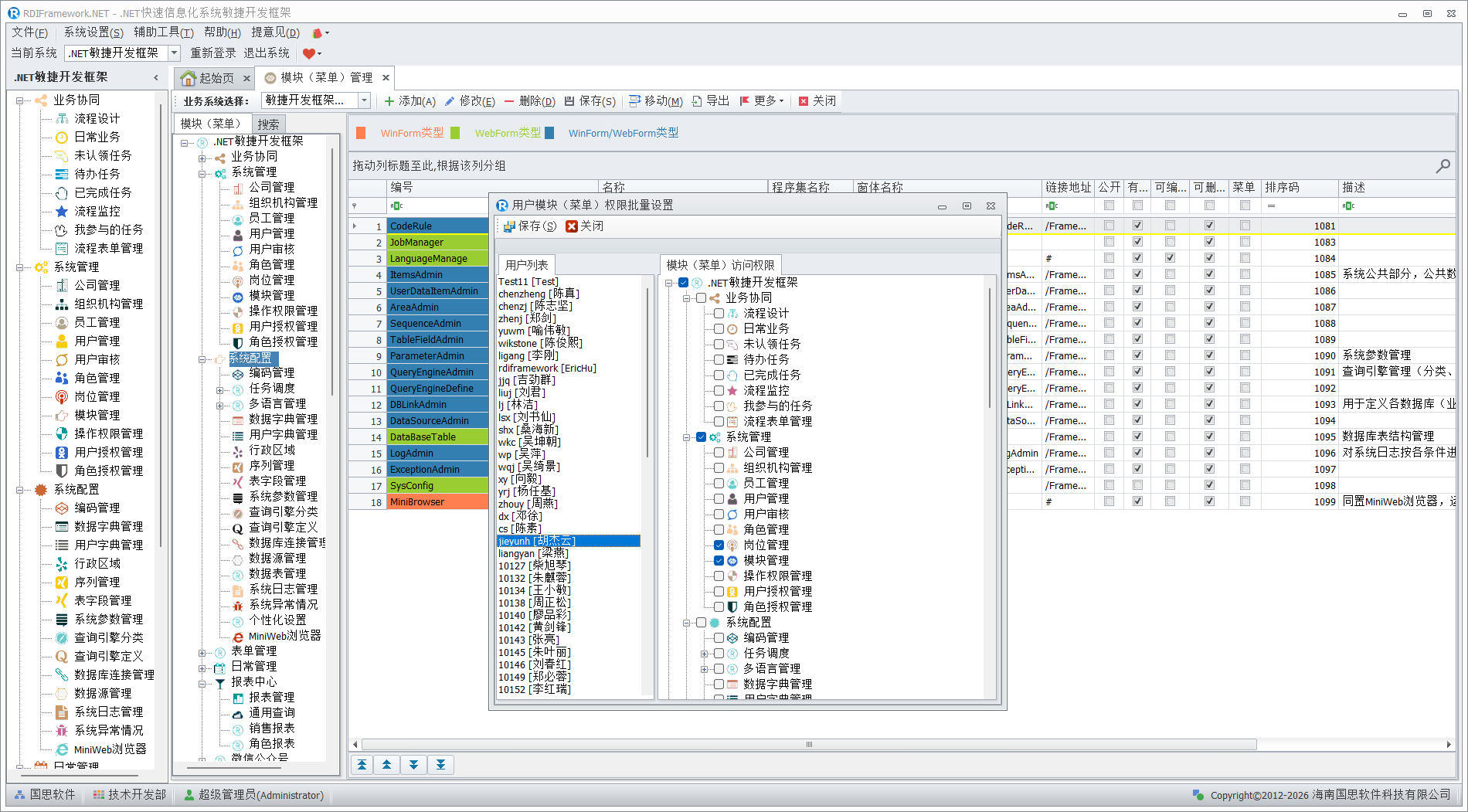Open the 业务系统选择 dropdown
Screen dimensions: 1468x812
pyautogui.click(x=364, y=100)
